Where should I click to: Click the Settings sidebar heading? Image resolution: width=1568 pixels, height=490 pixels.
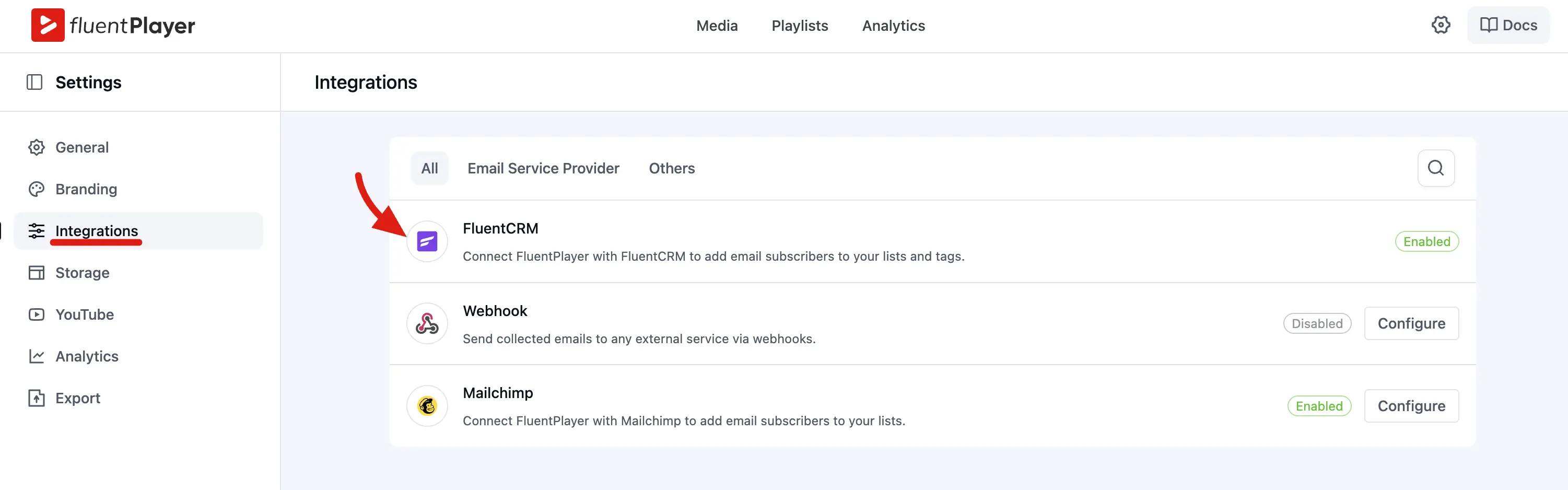click(x=88, y=82)
